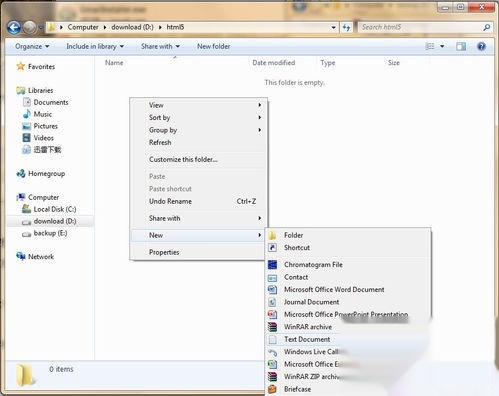Choose Customize this folder...
This screenshot has height=396, width=499.
(x=198, y=159)
